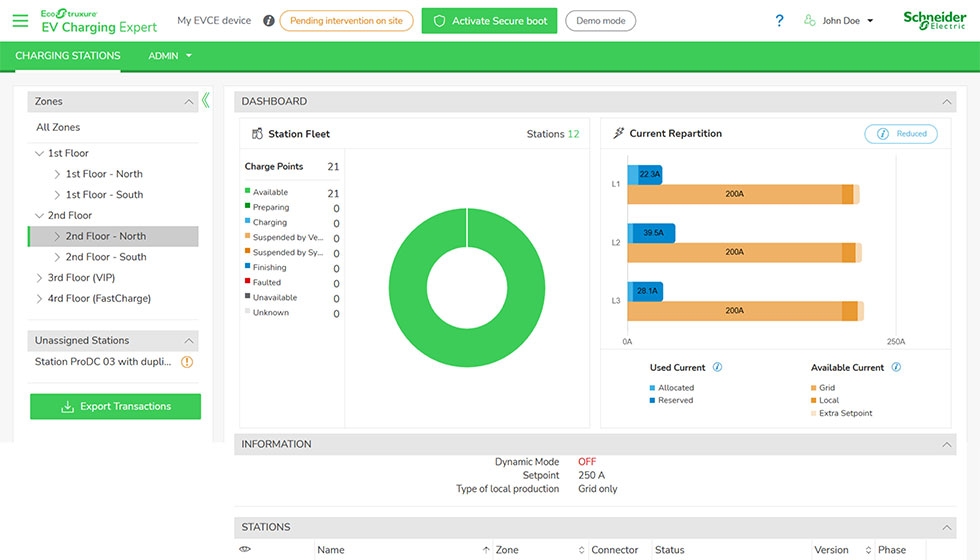Image resolution: width=980 pixels, height=560 pixels.
Task: Click the Used Current info icon
Action: click(x=718, y=367)
